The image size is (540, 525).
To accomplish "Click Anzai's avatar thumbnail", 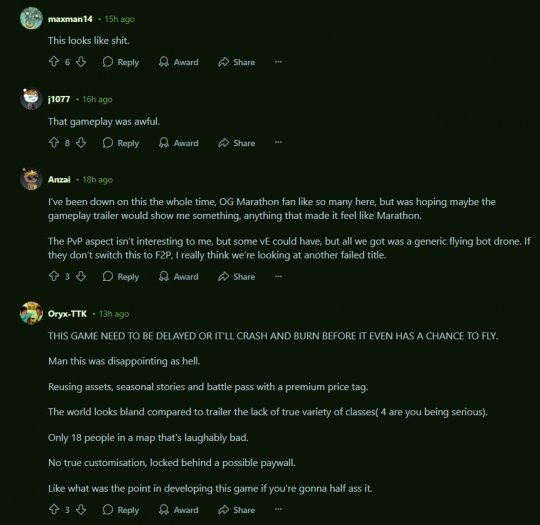I will (31, 179).
